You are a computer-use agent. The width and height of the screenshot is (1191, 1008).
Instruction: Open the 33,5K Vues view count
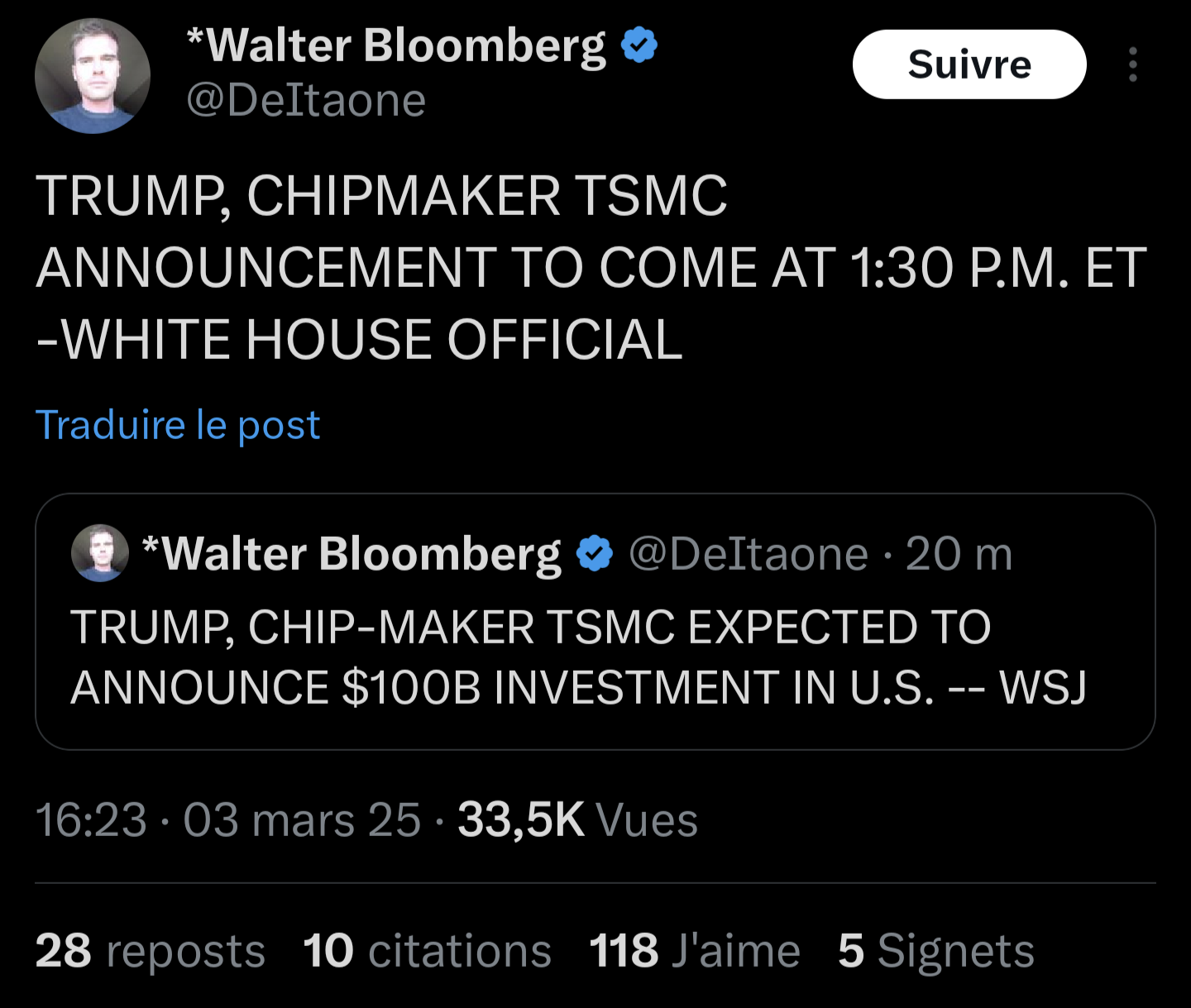click(577, 820)
